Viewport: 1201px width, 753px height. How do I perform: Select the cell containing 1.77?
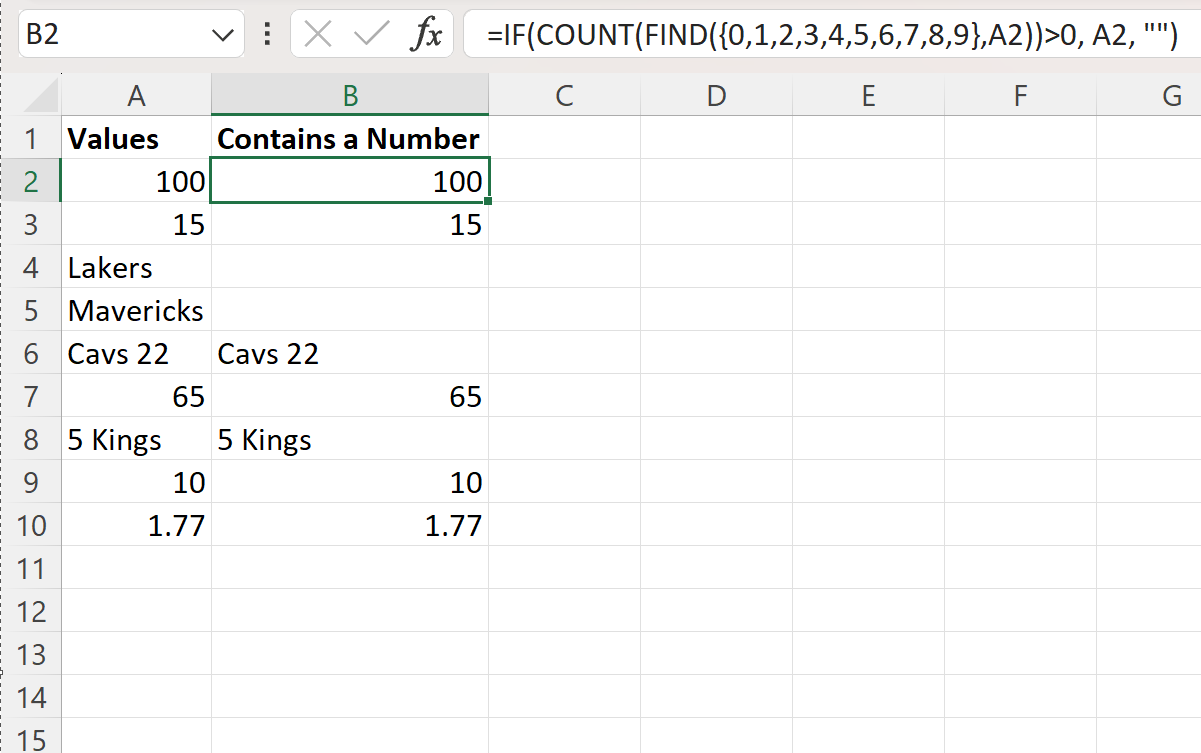click(136, 525)
